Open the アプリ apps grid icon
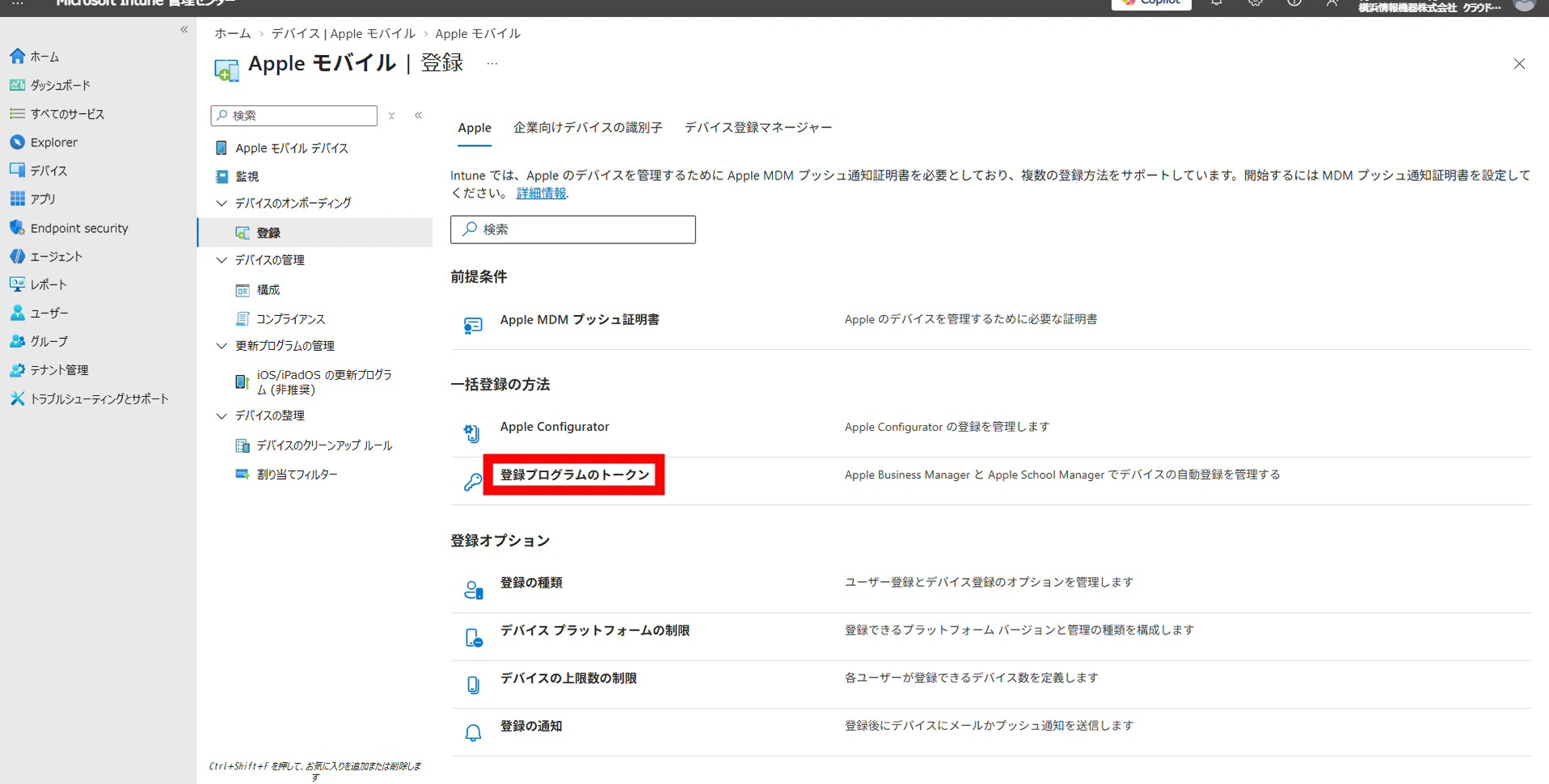 point(17,199)
